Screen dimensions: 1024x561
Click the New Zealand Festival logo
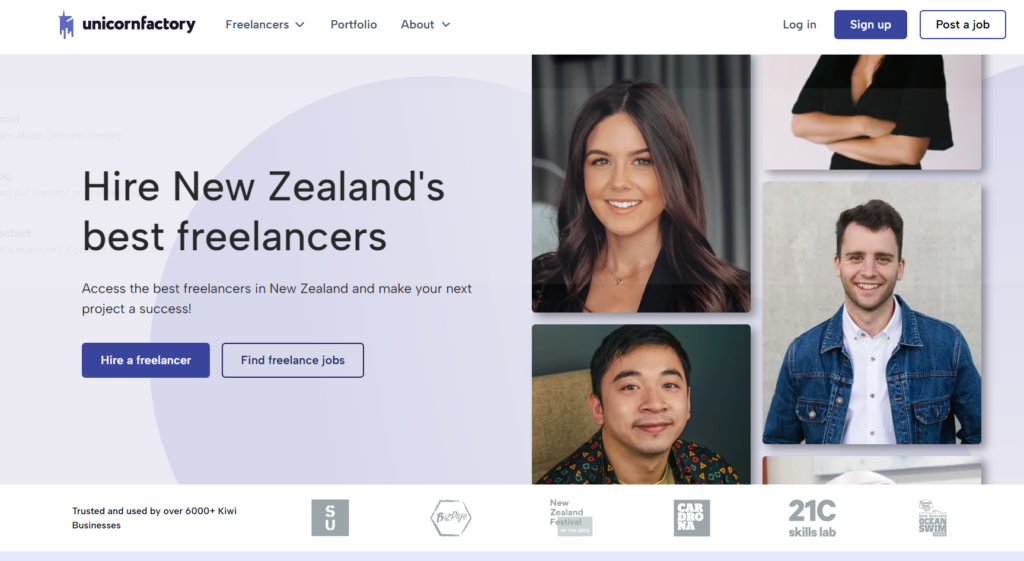click(x=571, y=517)
